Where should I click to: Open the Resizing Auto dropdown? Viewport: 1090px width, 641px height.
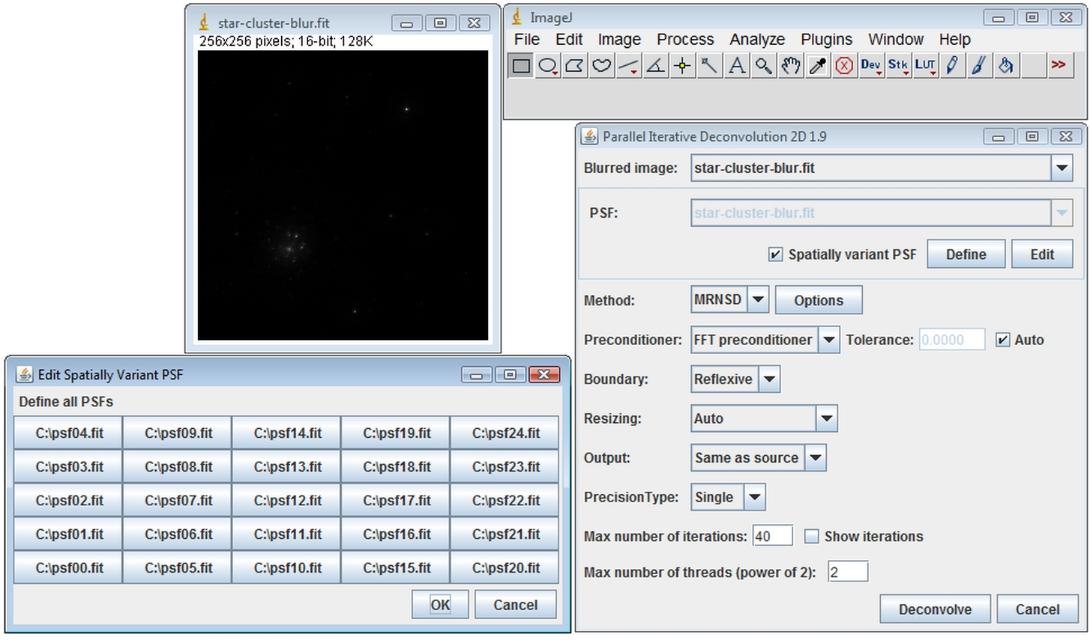(827, 419)
